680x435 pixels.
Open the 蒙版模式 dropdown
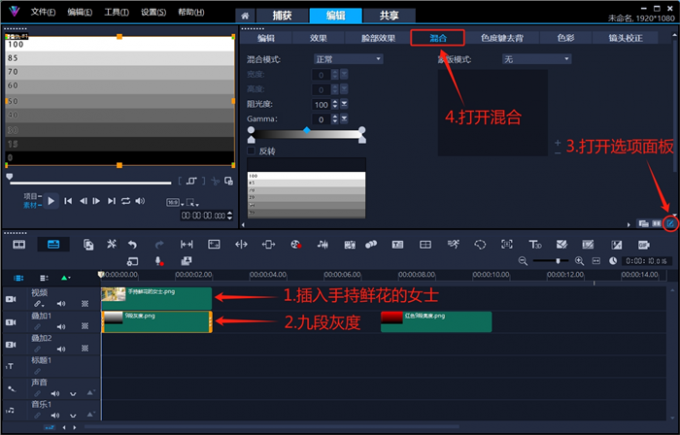[x=536, y=59]
